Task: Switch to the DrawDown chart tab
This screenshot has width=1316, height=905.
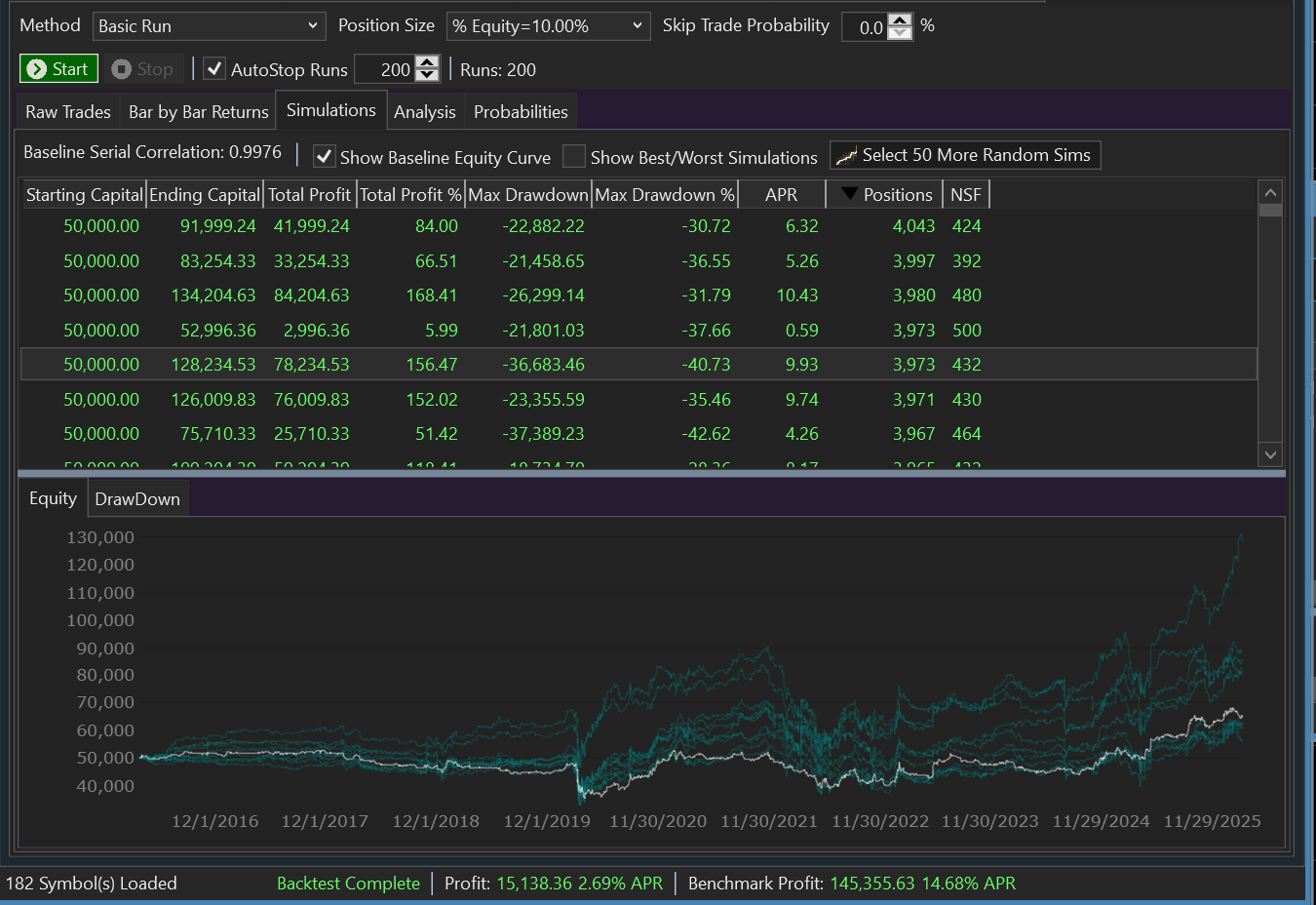Action: pos(137,499)
